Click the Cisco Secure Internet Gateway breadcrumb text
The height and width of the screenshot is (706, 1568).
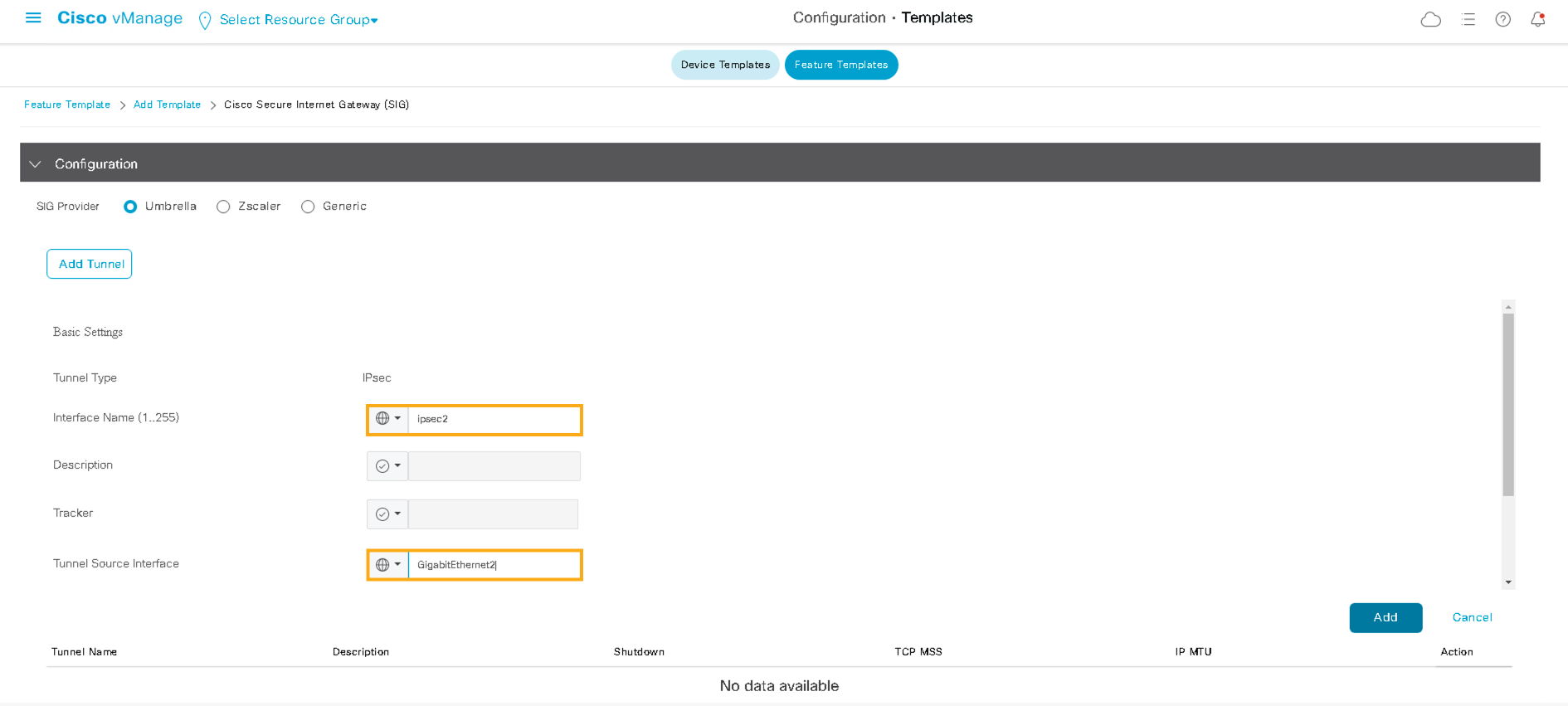[x=316, y=105]
